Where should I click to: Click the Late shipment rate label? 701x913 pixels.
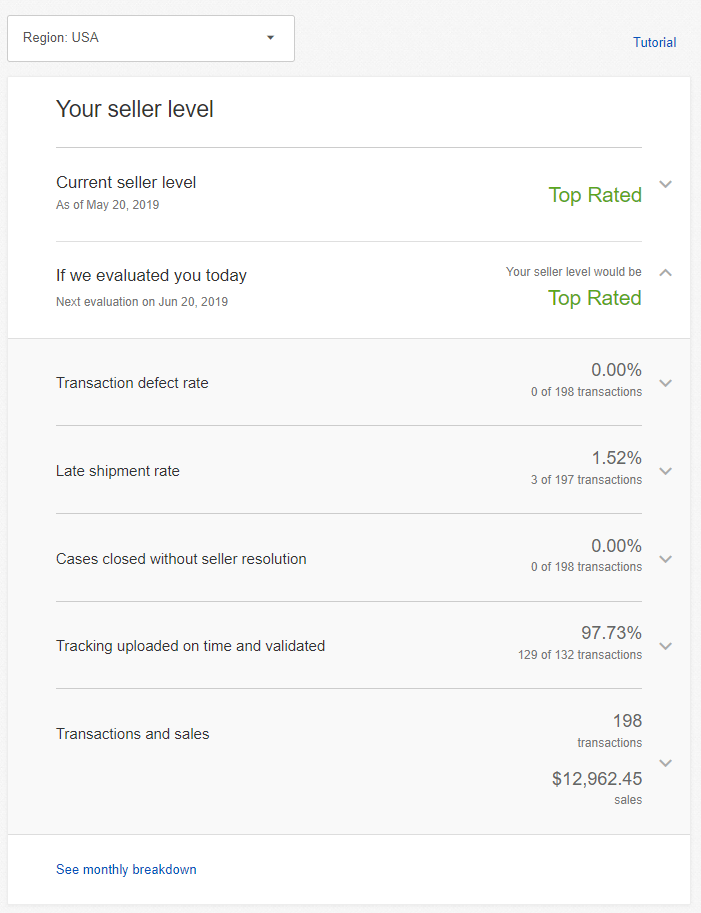[118, 471]
